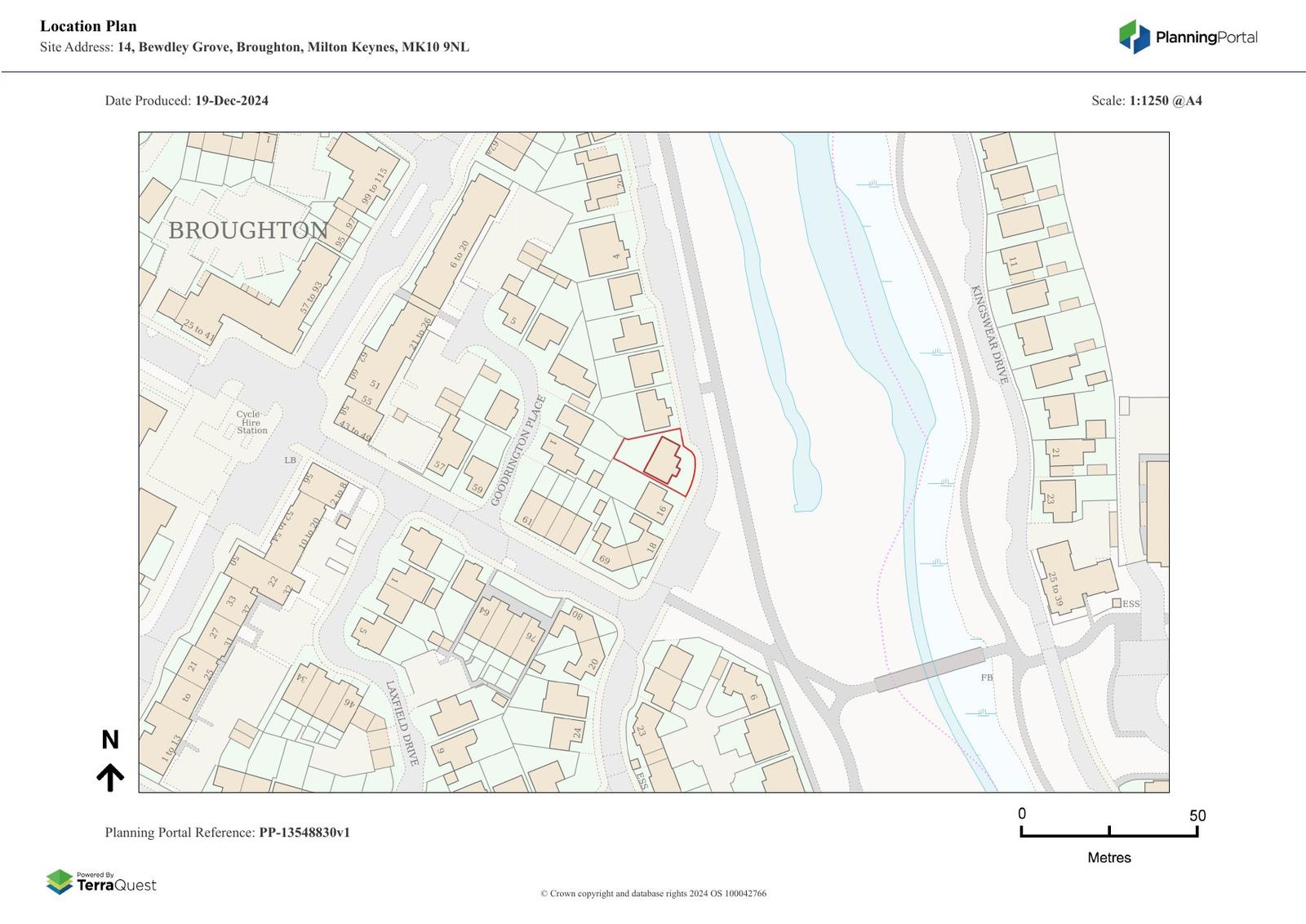1306x924 pixels.
Task: Click the scale 1:1250 @A4 text
Action: click(x=1165, y=101)
